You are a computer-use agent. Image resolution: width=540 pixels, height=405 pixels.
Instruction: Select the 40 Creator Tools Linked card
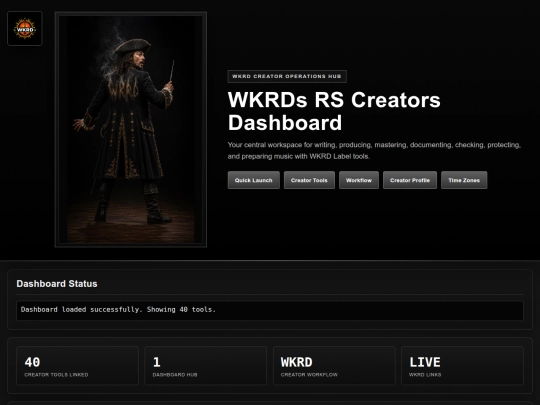point(77,366)
